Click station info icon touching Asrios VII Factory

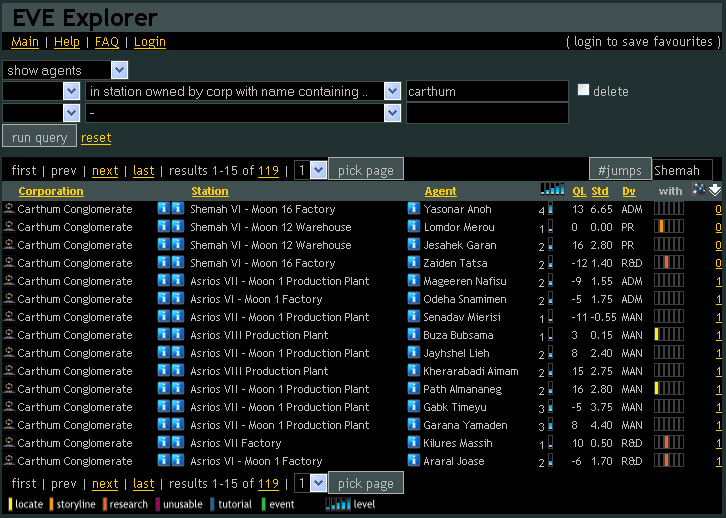pos(178,443)
